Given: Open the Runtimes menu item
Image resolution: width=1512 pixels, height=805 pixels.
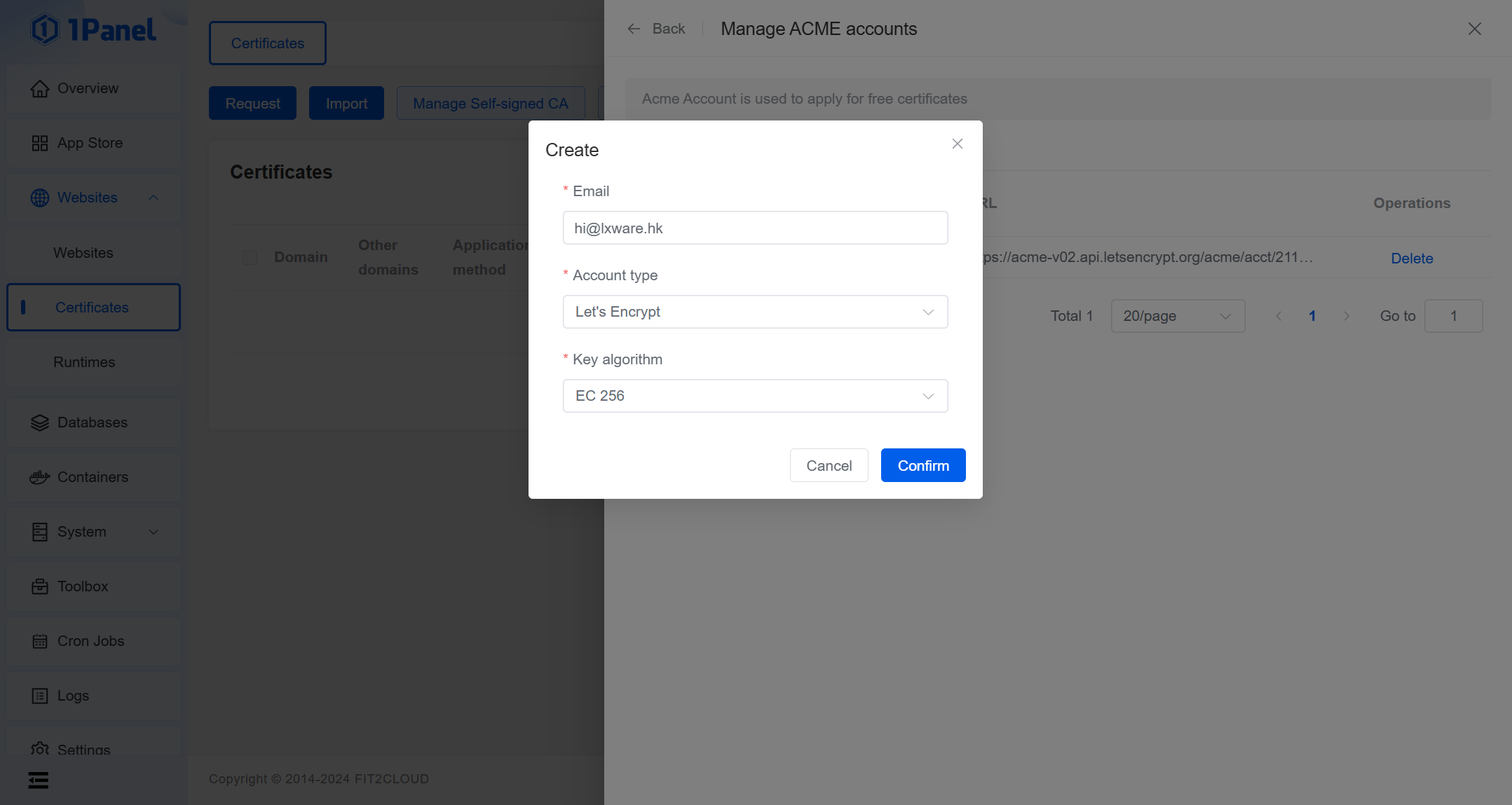Looking at the screenshot, I should coord(84,363).
